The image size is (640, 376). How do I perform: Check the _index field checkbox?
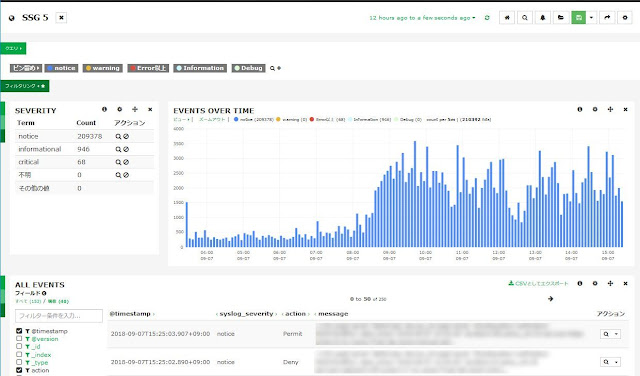(x=19, y=354)
